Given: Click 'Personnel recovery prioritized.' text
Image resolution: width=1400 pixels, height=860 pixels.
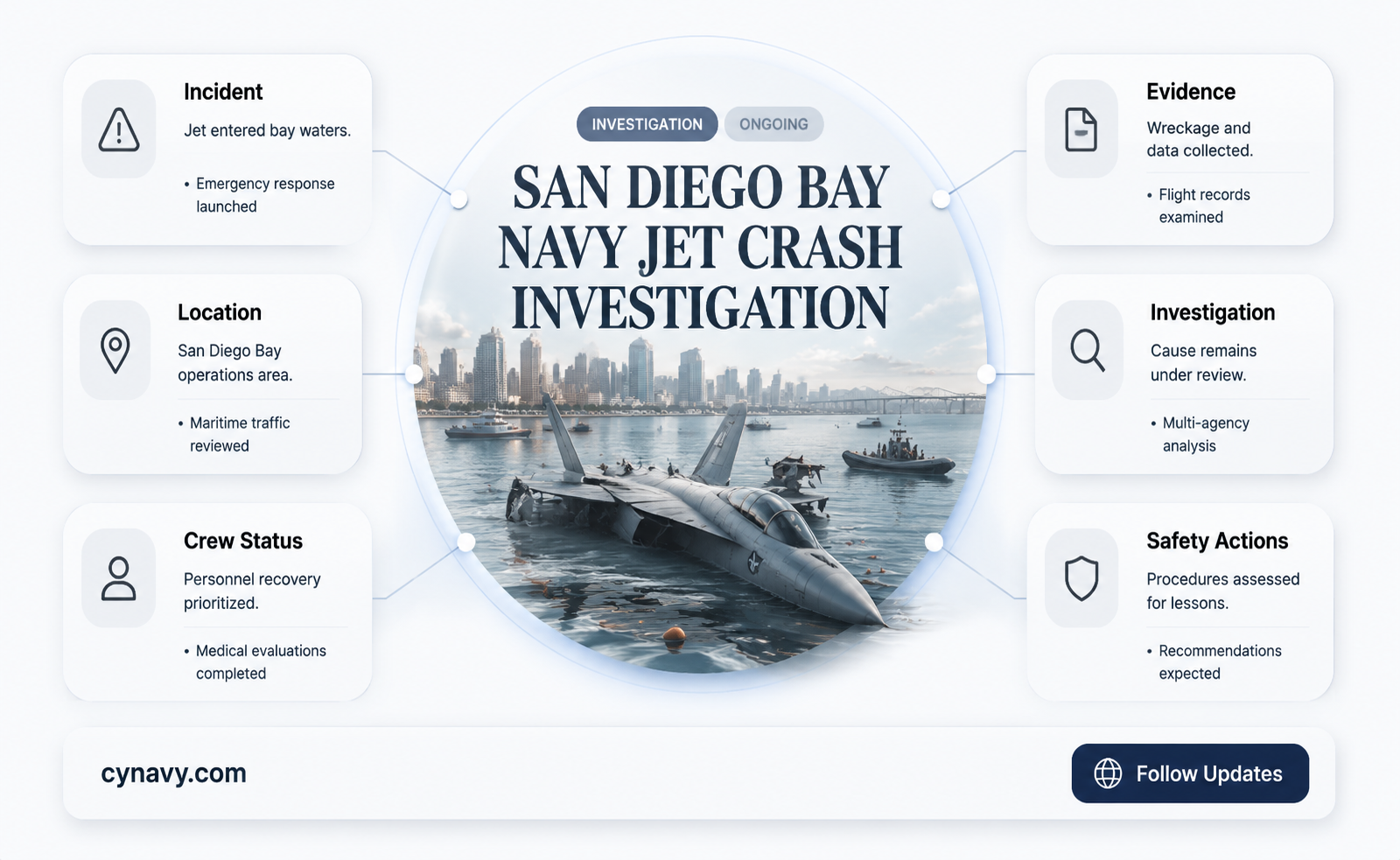Looking at the screenshot, I should (252, 591).
